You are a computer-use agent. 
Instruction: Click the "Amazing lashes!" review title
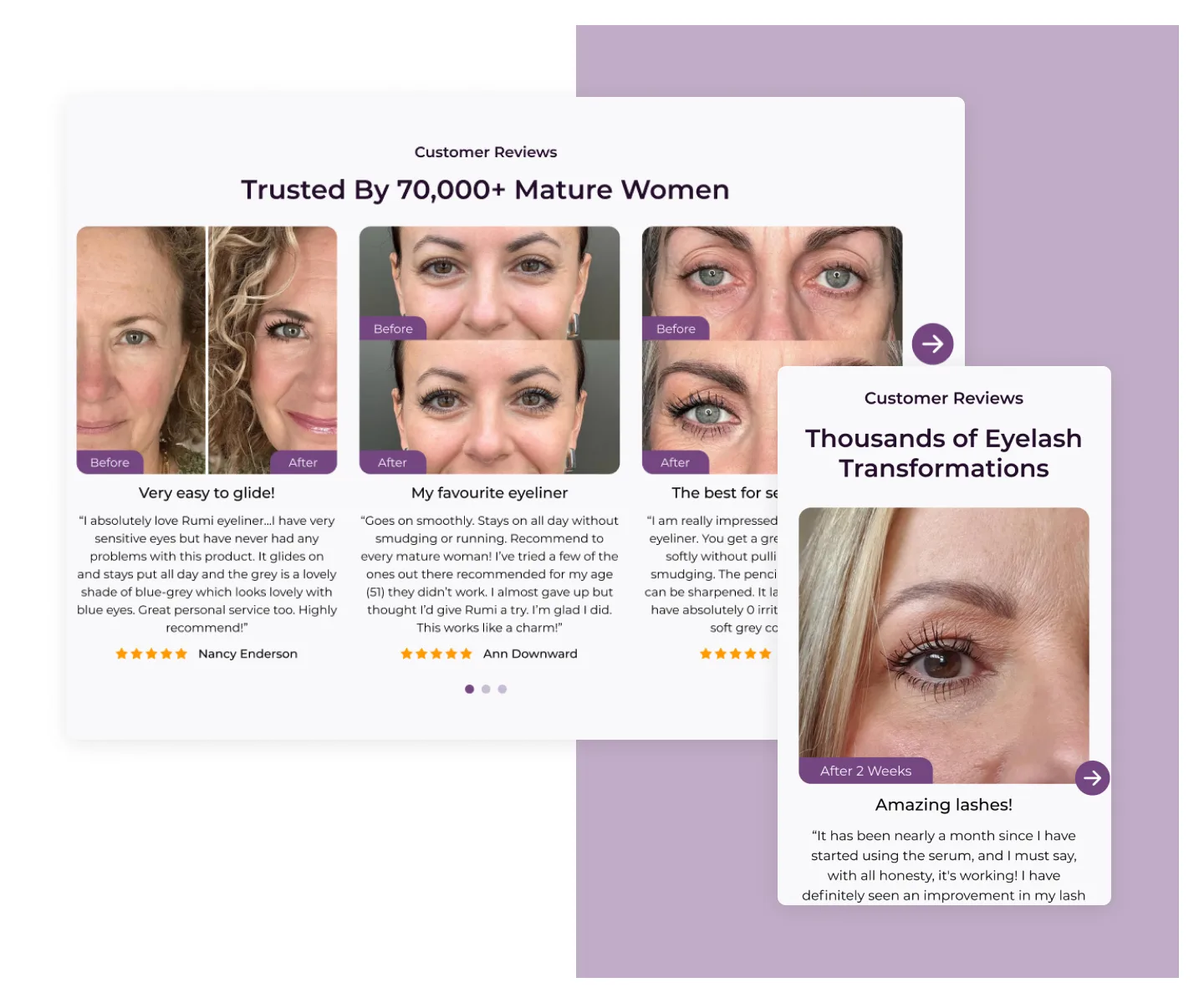pos(943,805)
